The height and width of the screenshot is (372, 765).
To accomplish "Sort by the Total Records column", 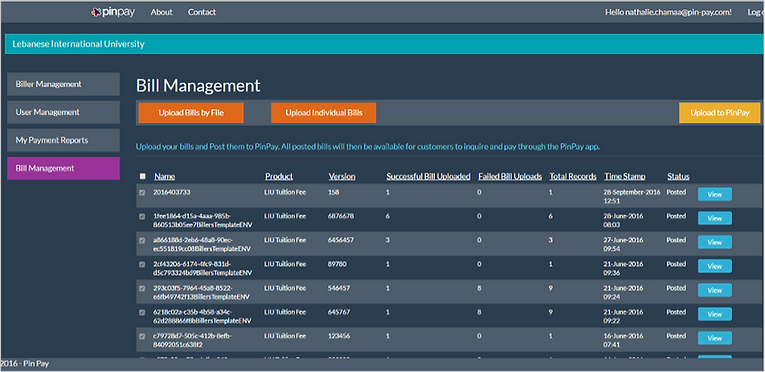I will [x=573, y=176].
